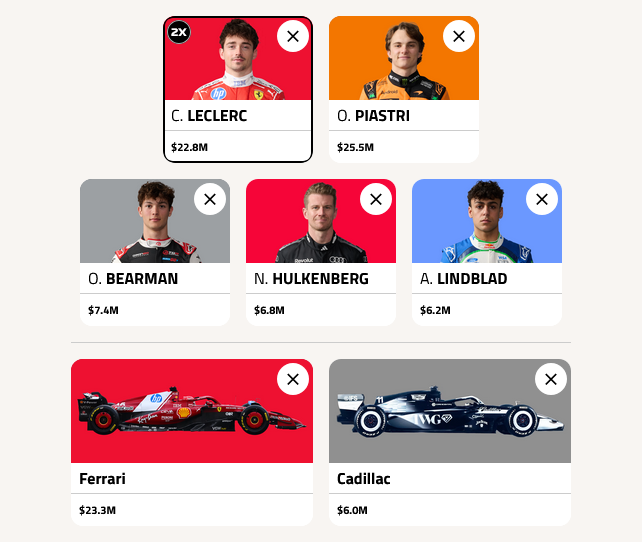Toggle the 2x boost badge on Leclerc
The width and height of the screenshot is (642, 542).
(x=179, y=32)
